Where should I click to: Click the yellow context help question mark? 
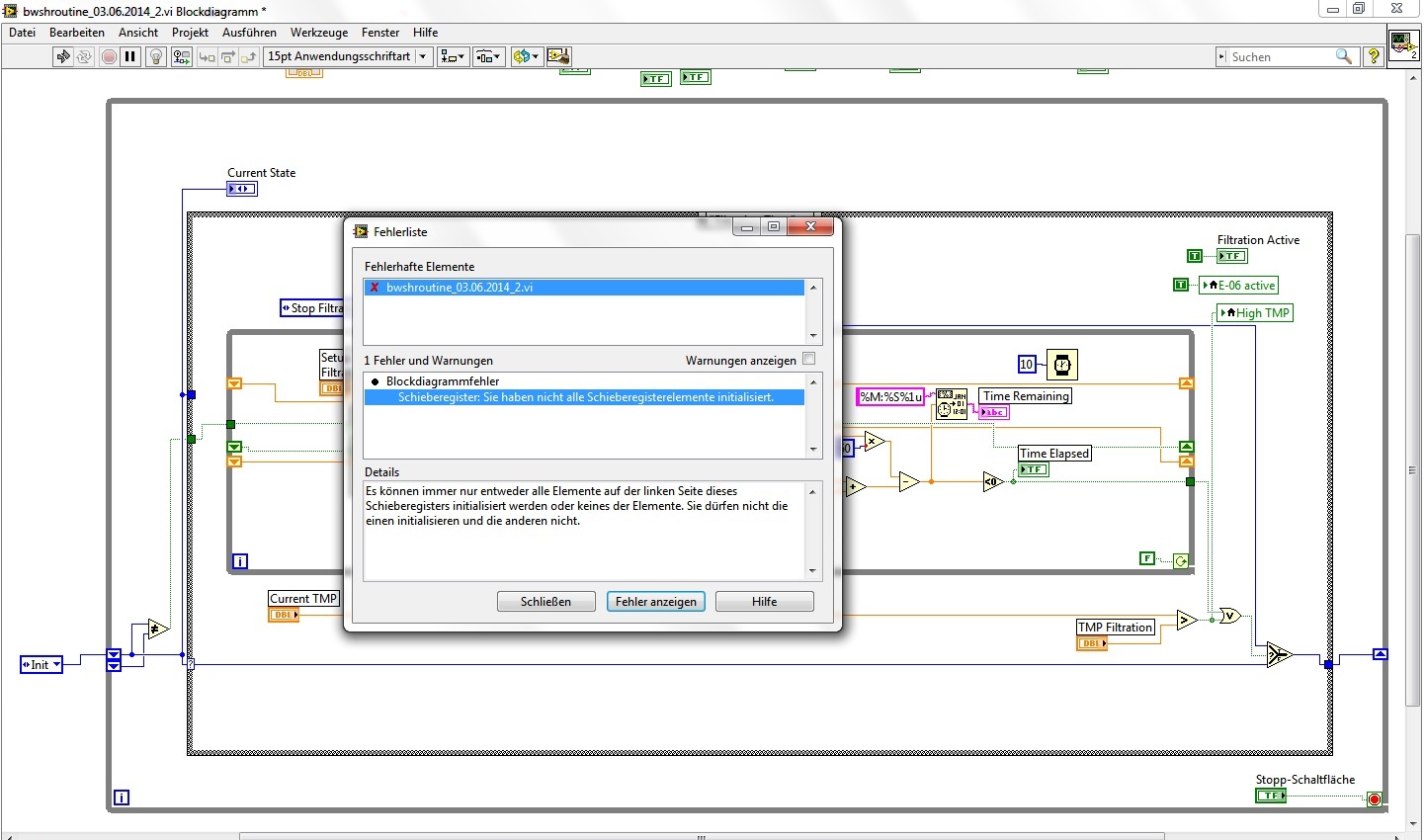click(1373, 56)
